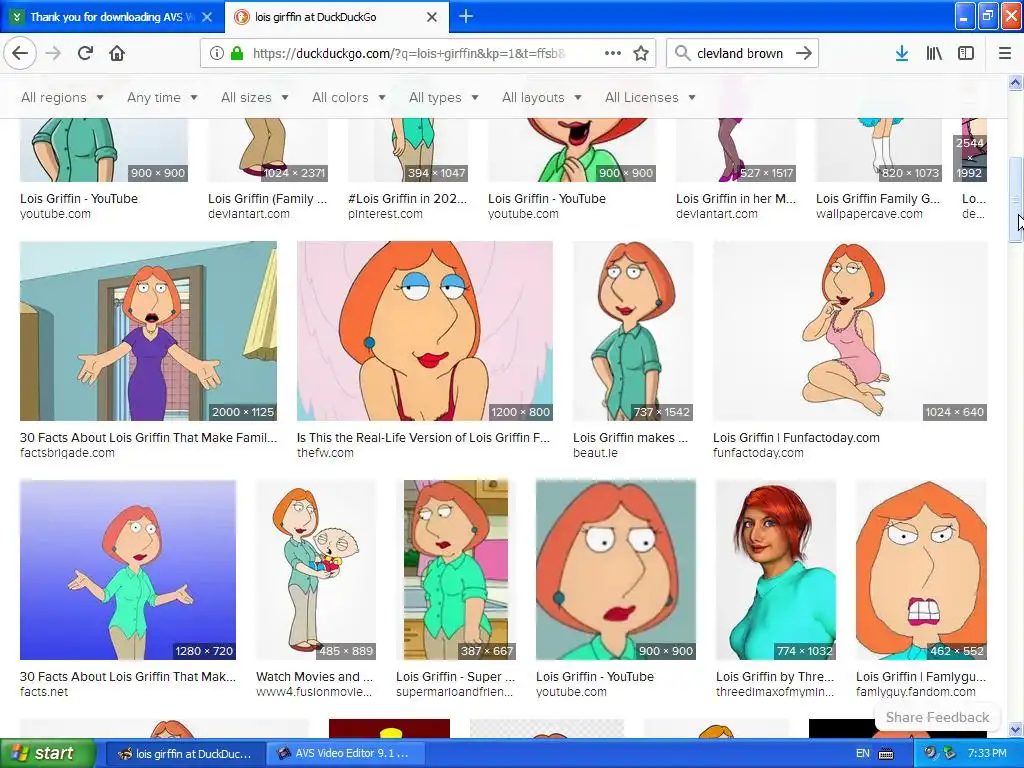Expand the Any time filter
Image resolution: width=1024 pixels, height=768 pixels.
click(x=162, y=97)
